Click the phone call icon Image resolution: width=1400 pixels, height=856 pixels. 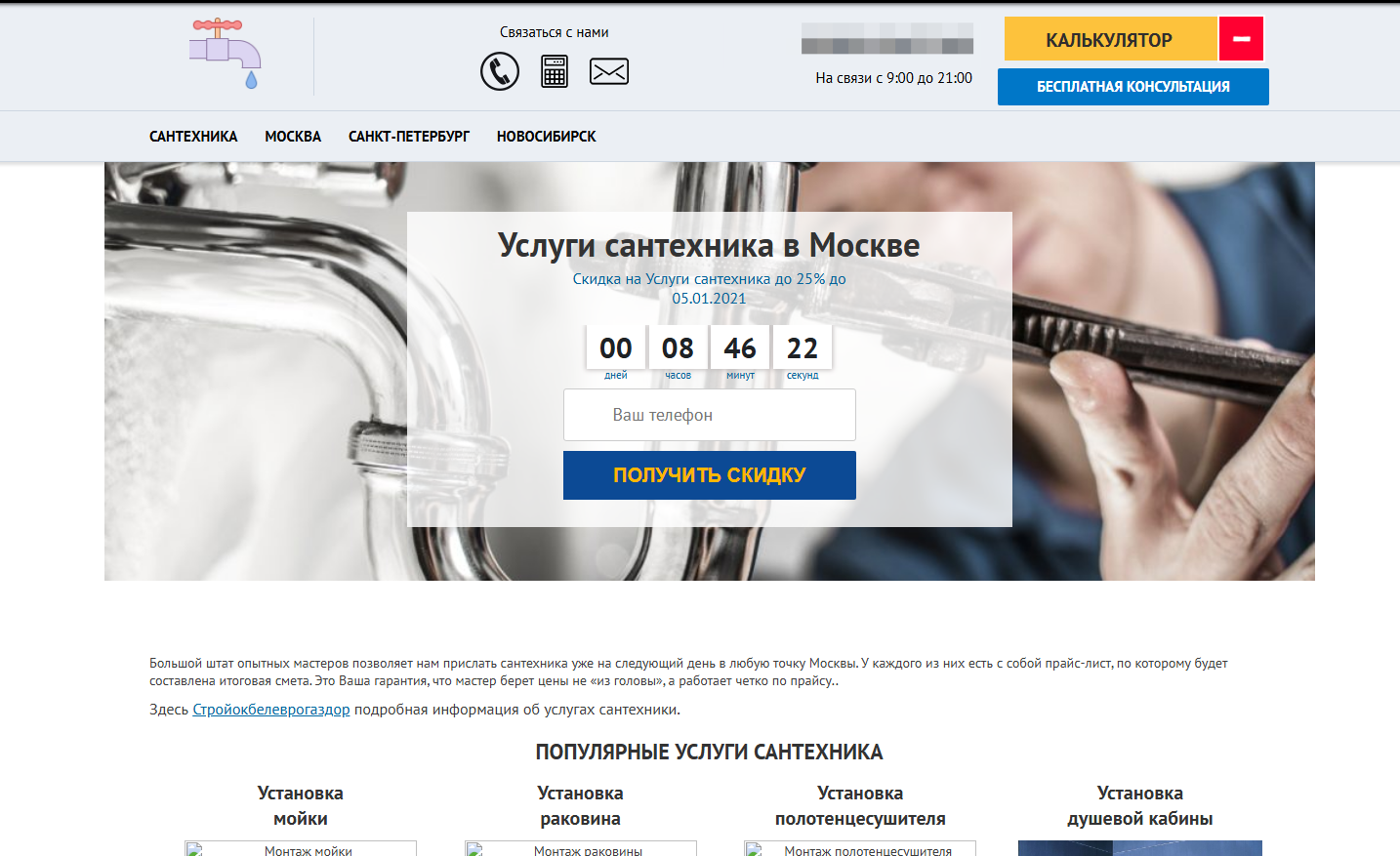point(500,71)
